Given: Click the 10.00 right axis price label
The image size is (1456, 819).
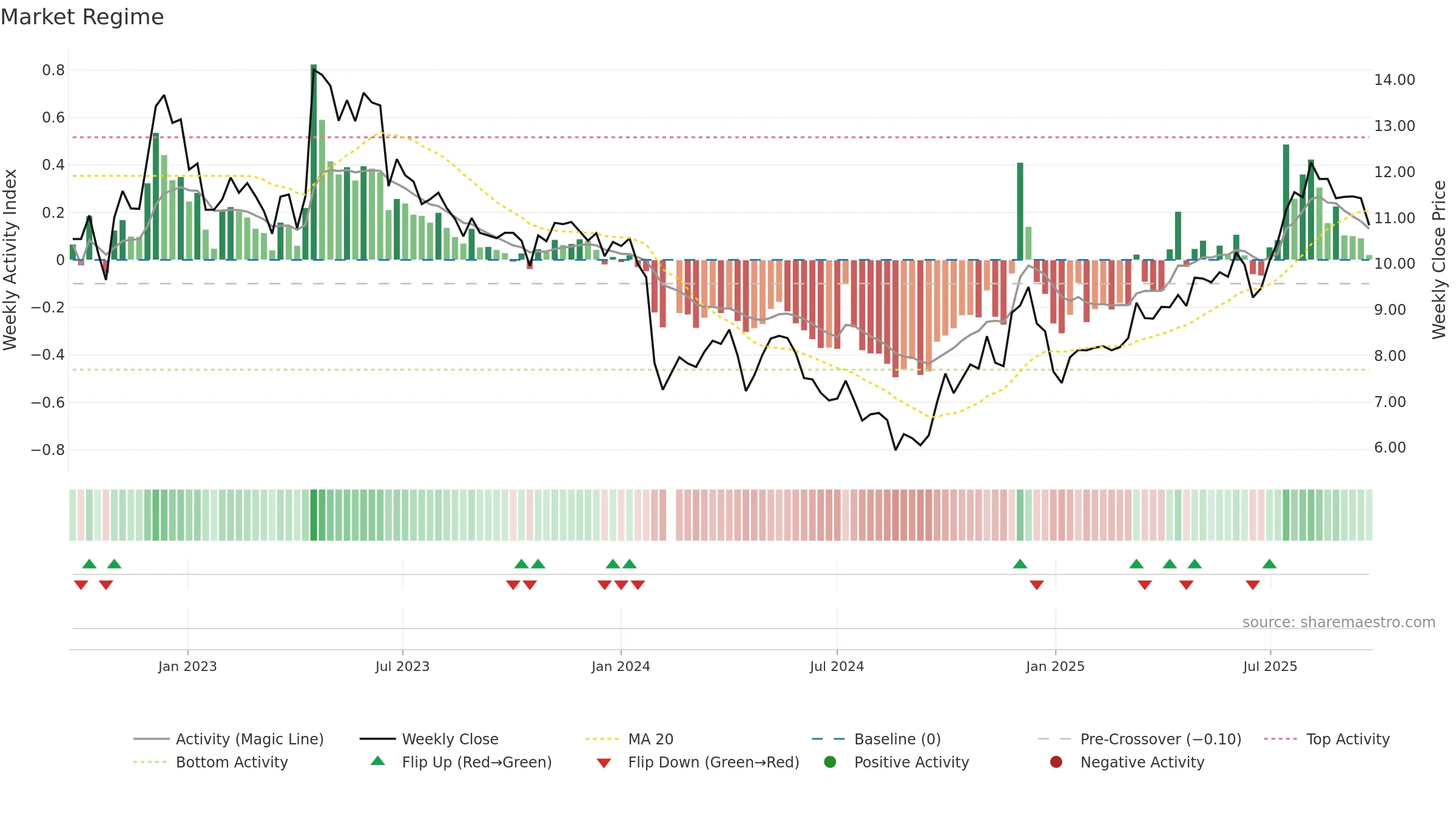Looking at the screenshot, I should (x=1394, y=264).
